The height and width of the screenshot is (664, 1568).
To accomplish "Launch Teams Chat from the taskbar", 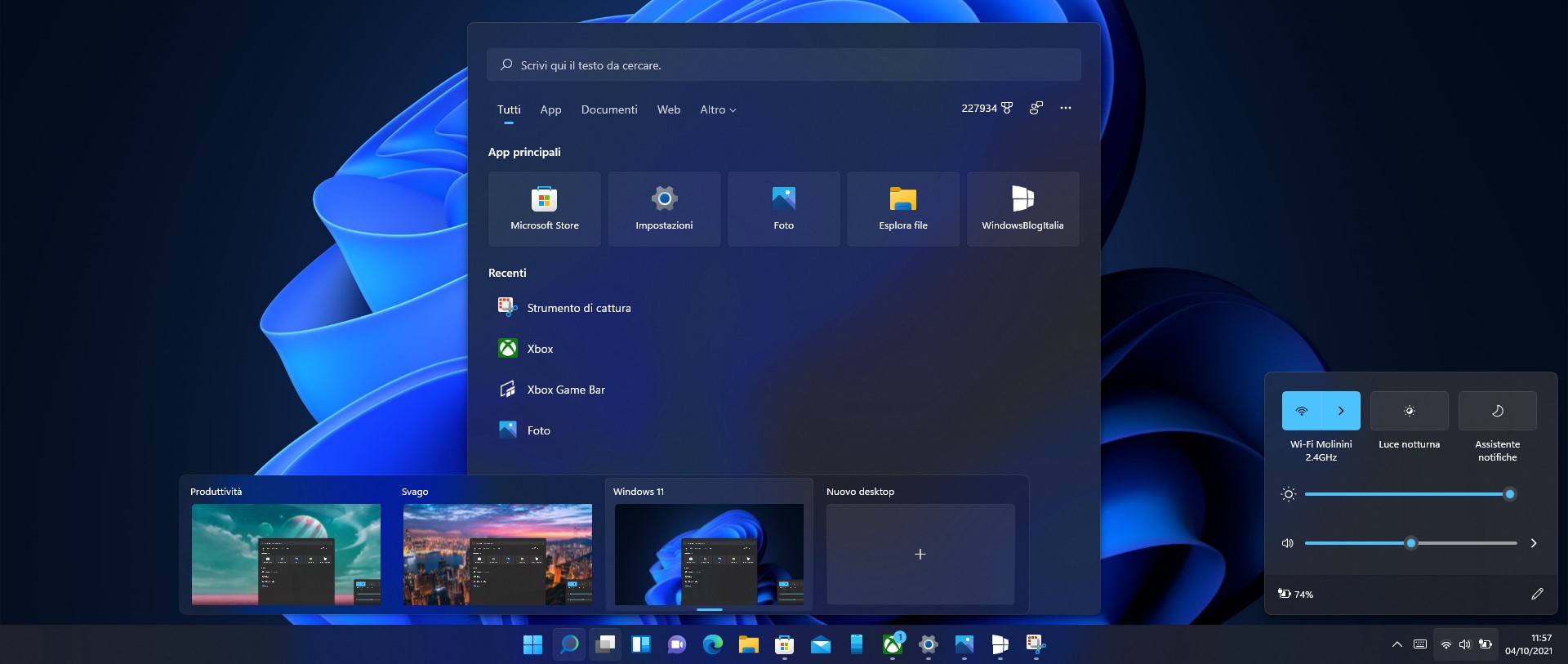I will coord(677,644).
